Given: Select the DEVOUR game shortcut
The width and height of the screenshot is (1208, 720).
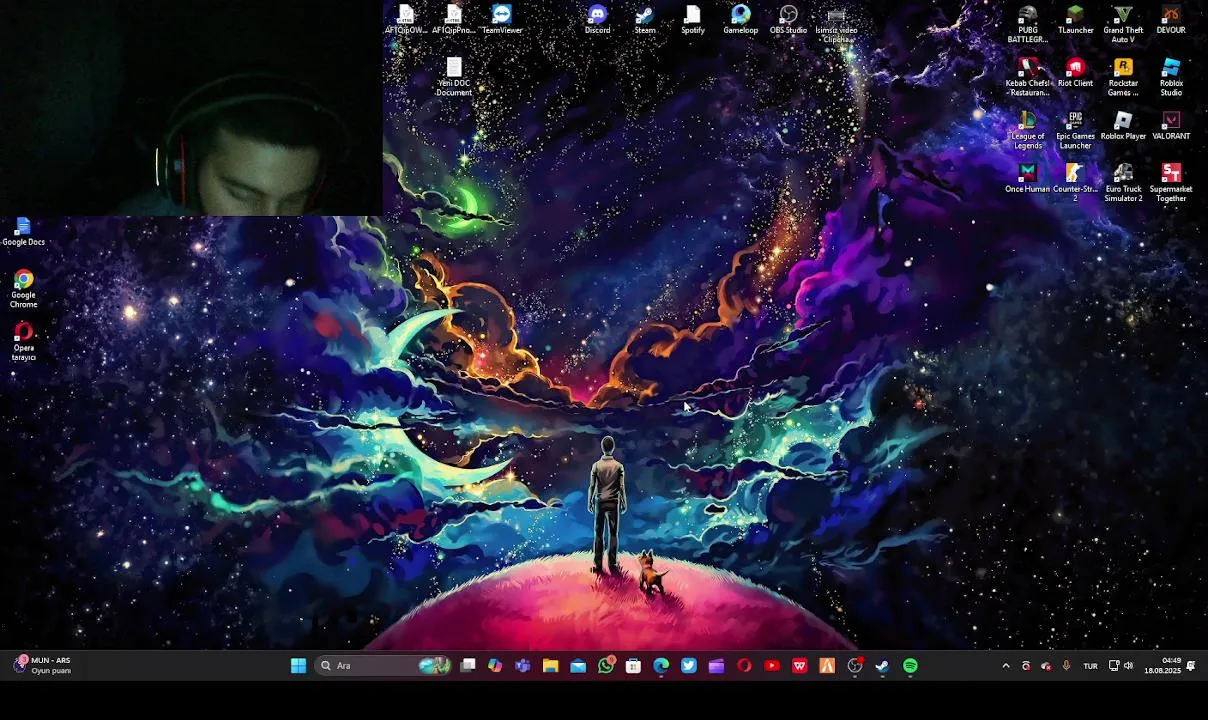Looking at the screenshot, I should pyautogui.click(x=1171, y=20).
